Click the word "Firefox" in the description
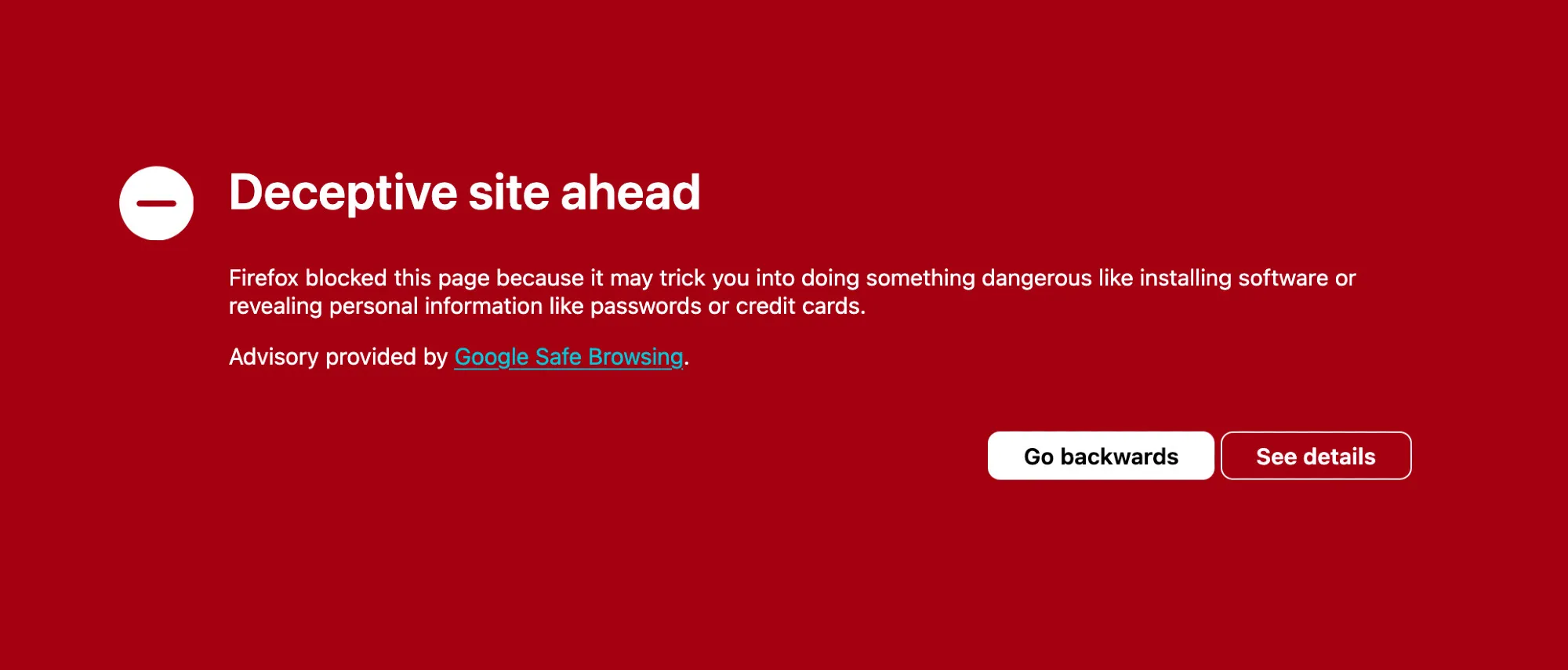 (x=263, y=278)
